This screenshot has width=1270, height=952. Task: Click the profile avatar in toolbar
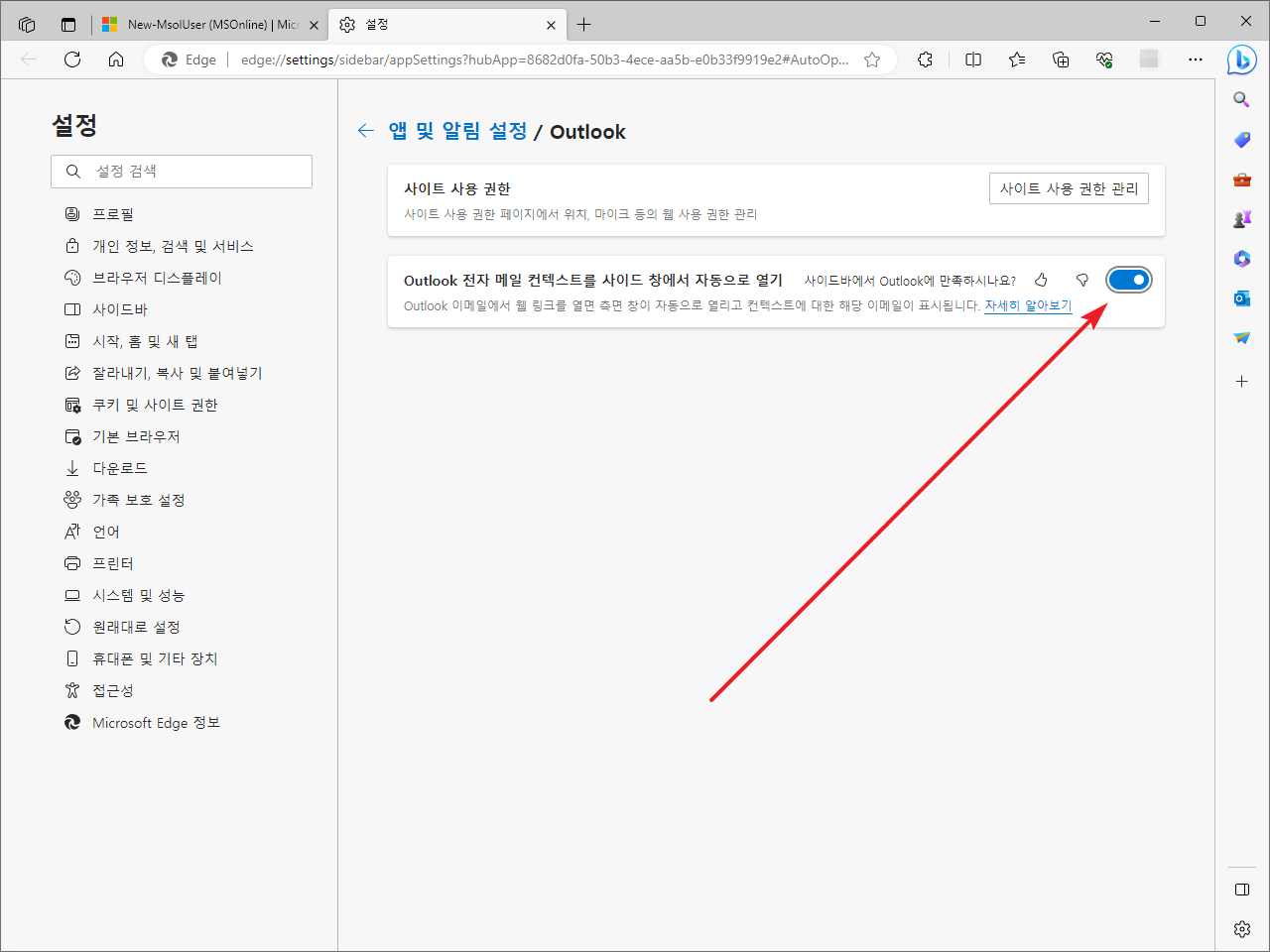tap(1149, 59)
